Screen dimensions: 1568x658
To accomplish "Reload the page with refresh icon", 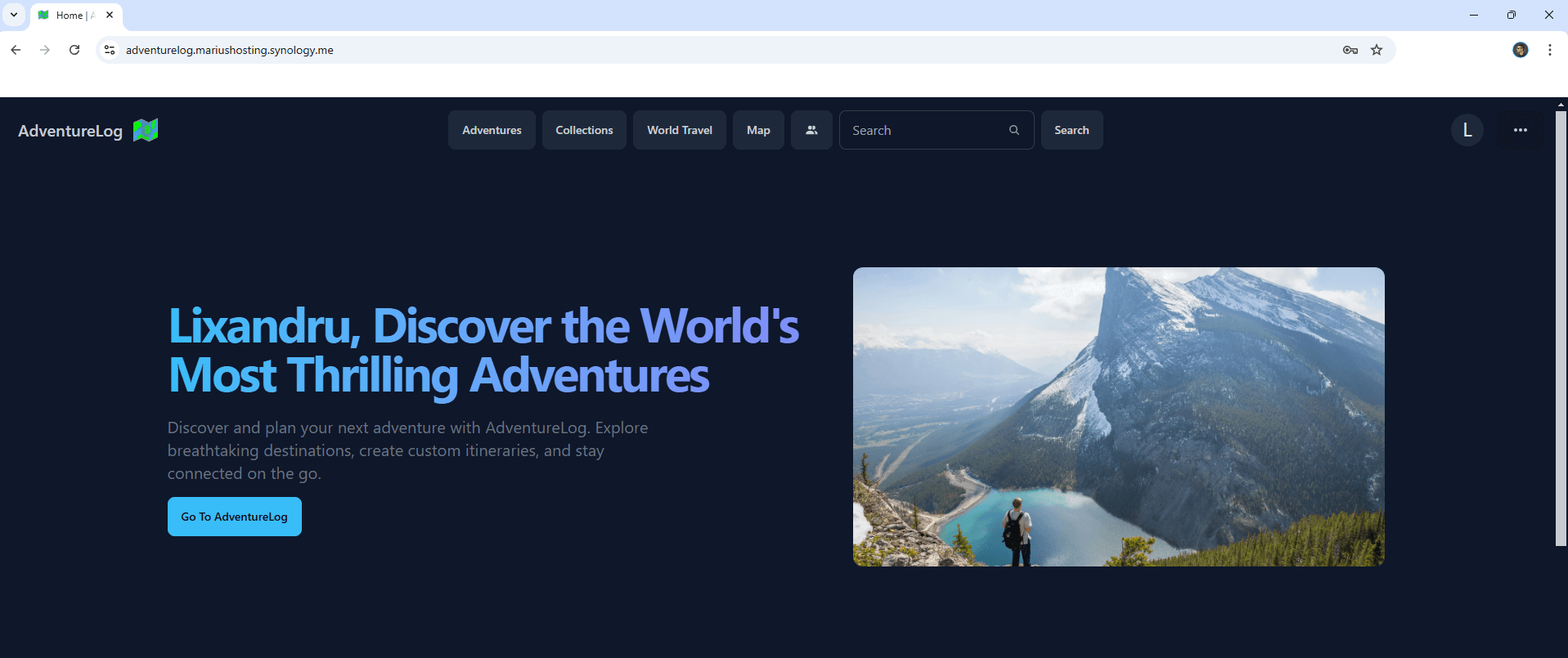I will [x=74, y=50].
